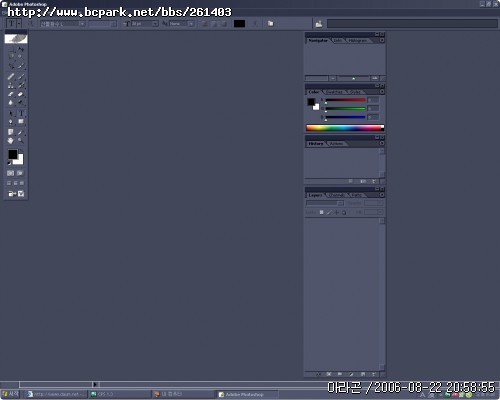Viewport: 500px width, 400px height.
Task: Select the Blur tool
Action: (11, 103)
